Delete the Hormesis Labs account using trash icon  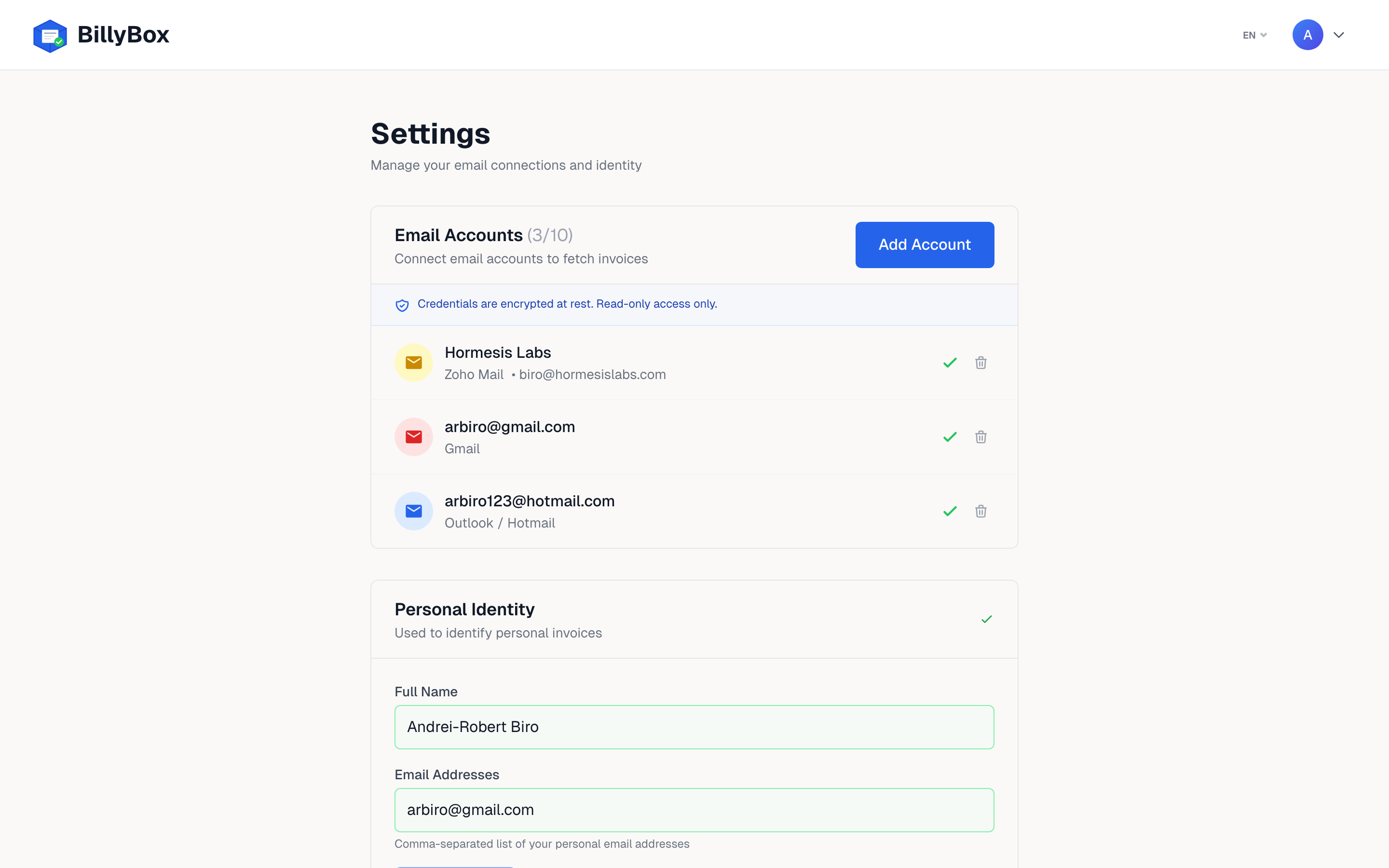click(980, 362)
